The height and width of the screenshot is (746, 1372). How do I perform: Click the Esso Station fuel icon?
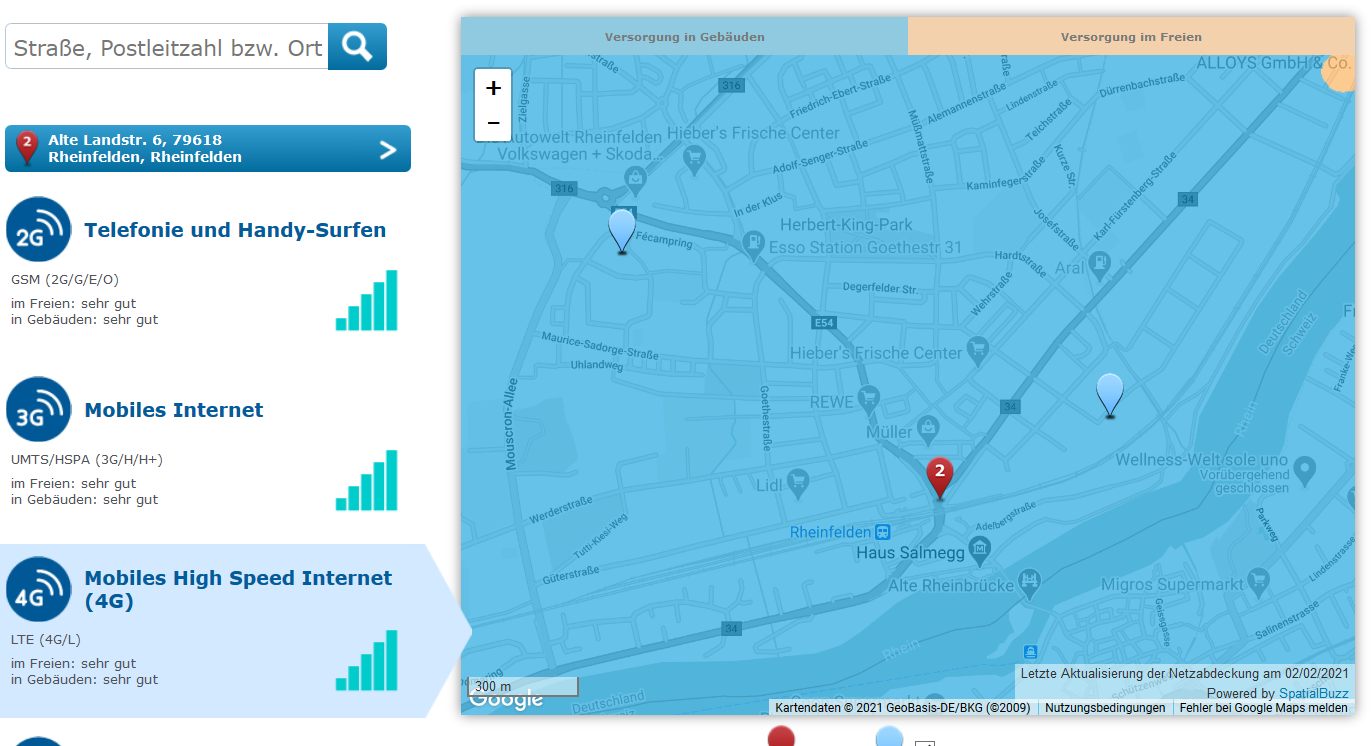pos(753,243)
